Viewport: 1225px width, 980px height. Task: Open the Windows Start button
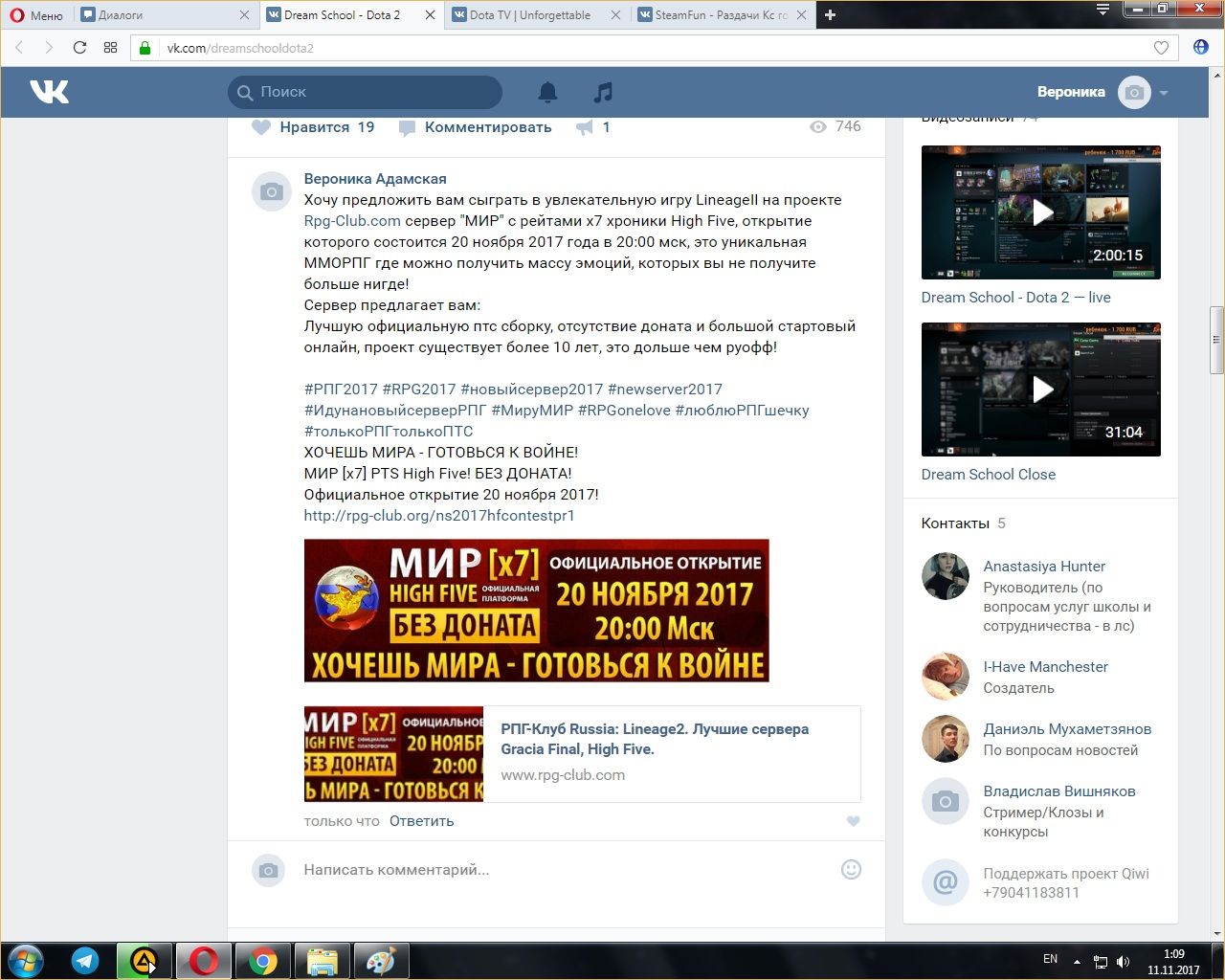point(26,961)
